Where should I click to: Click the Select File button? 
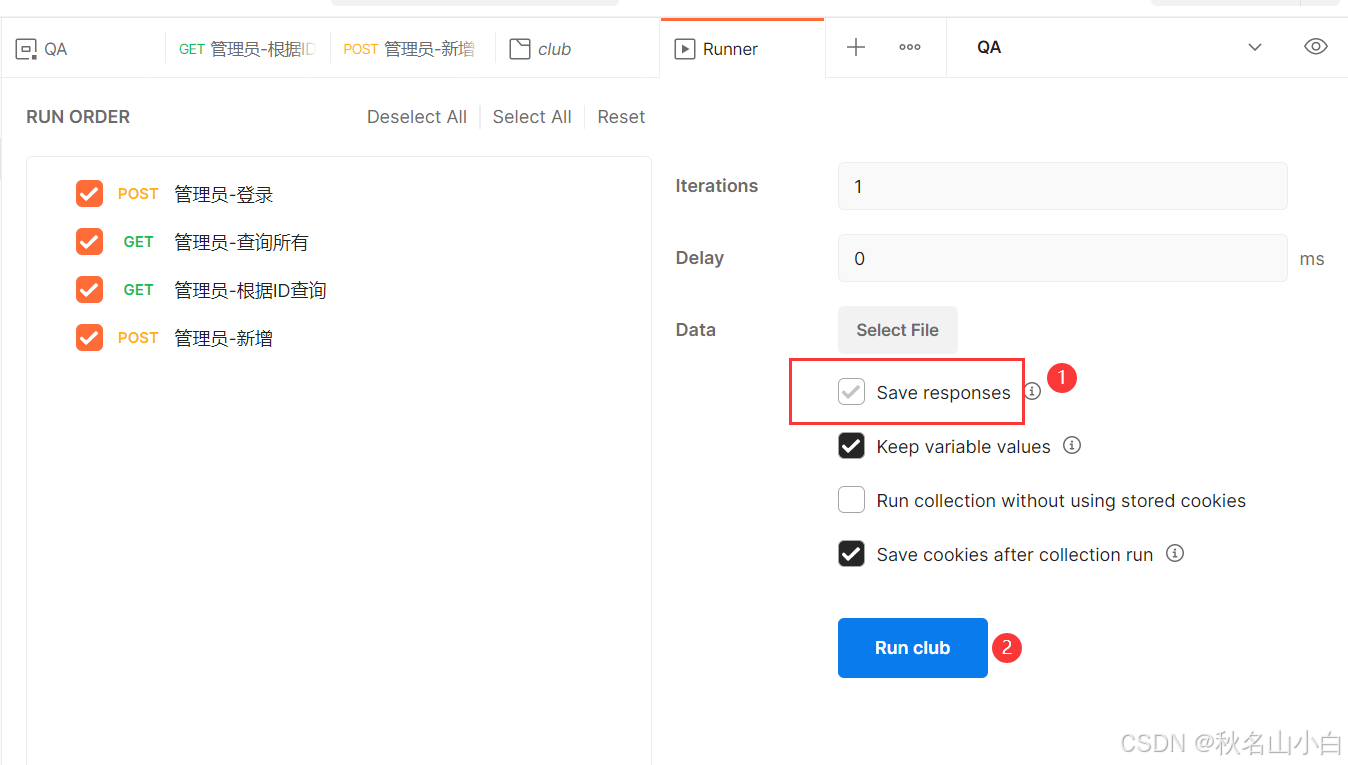pyautogui.click(x=897, y=330)
